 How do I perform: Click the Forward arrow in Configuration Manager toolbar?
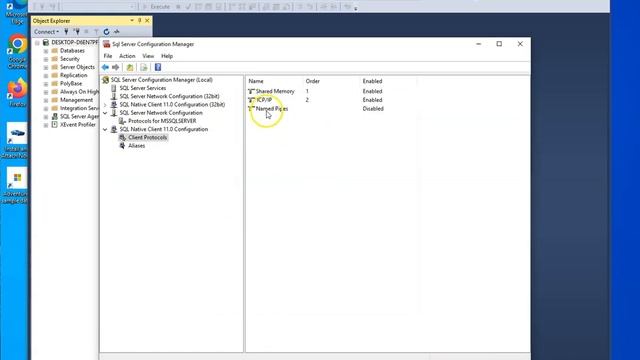116,67
